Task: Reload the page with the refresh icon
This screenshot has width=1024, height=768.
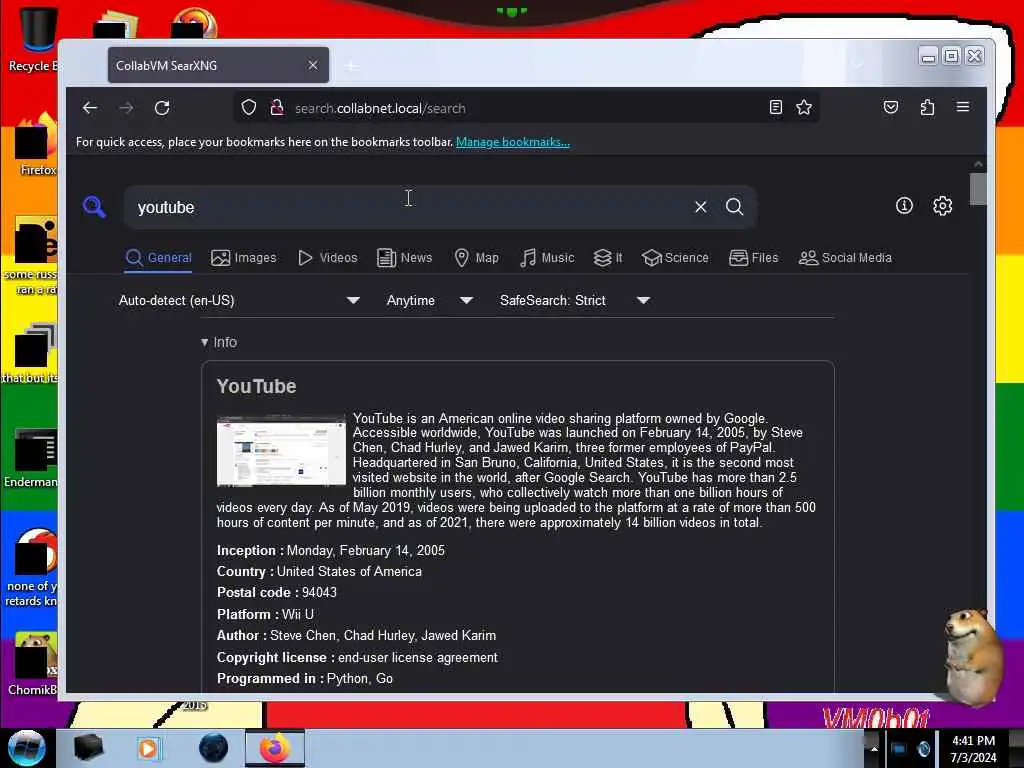Action: tap(162, 108)
